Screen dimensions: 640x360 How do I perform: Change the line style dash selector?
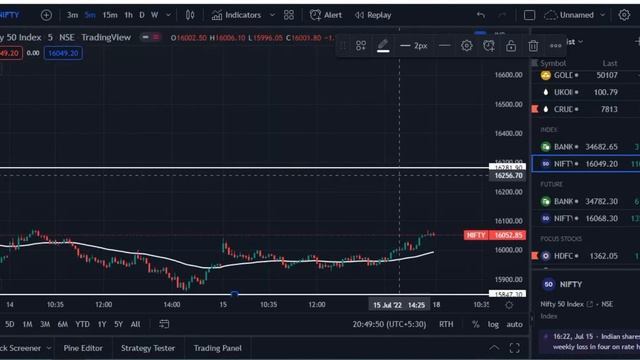click(x=444, y=46)
